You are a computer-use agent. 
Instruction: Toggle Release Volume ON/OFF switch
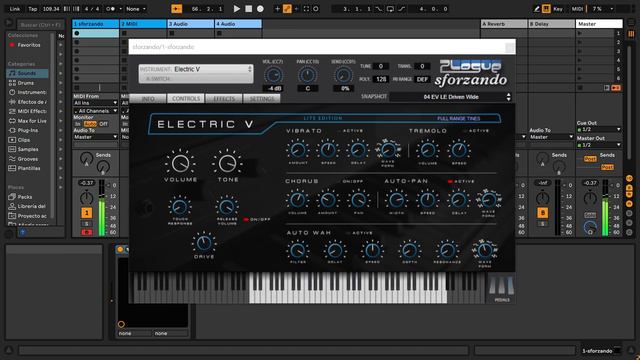coord(257,220)
